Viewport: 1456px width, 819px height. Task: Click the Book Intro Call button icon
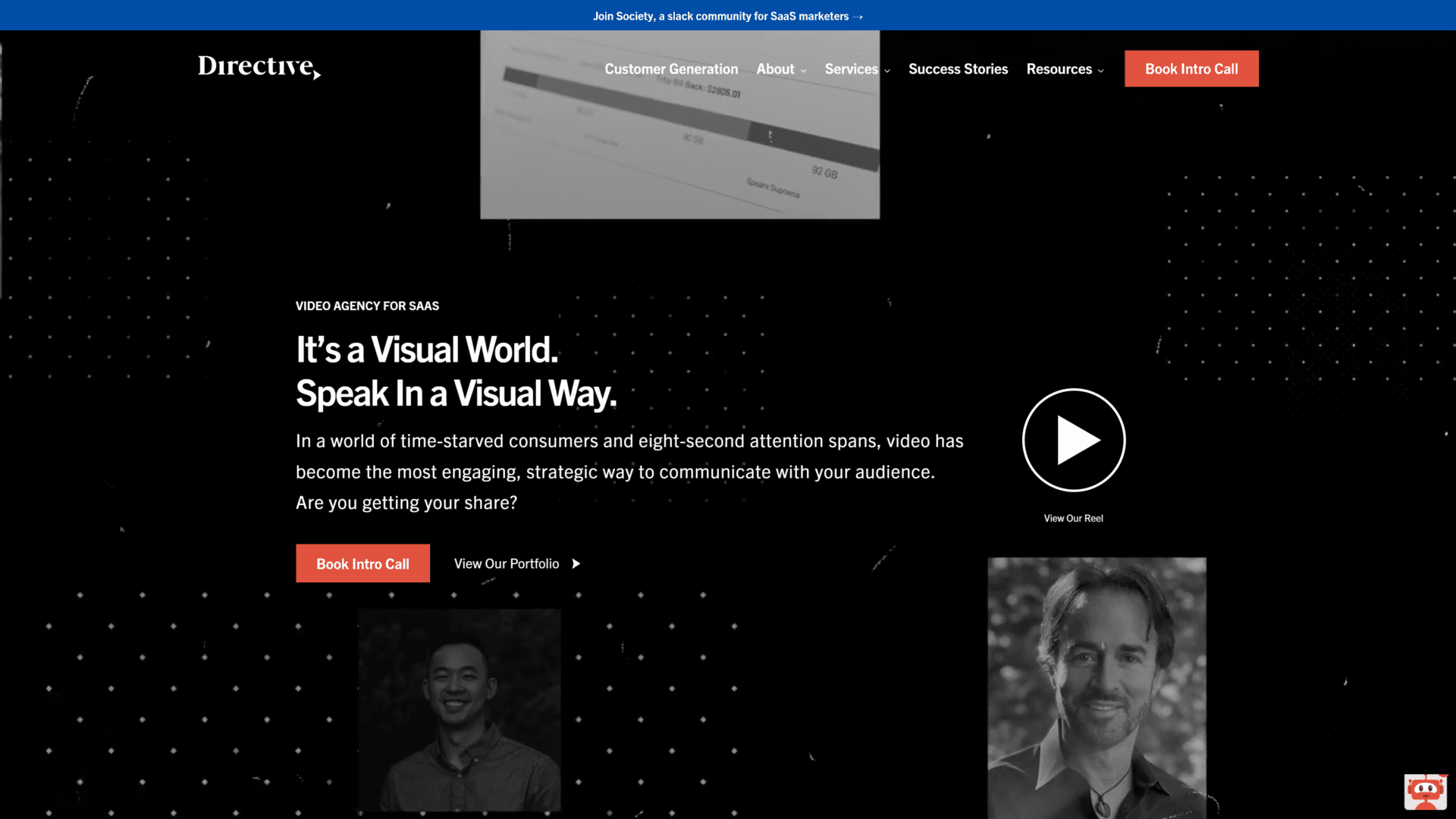click(1191, 68)
